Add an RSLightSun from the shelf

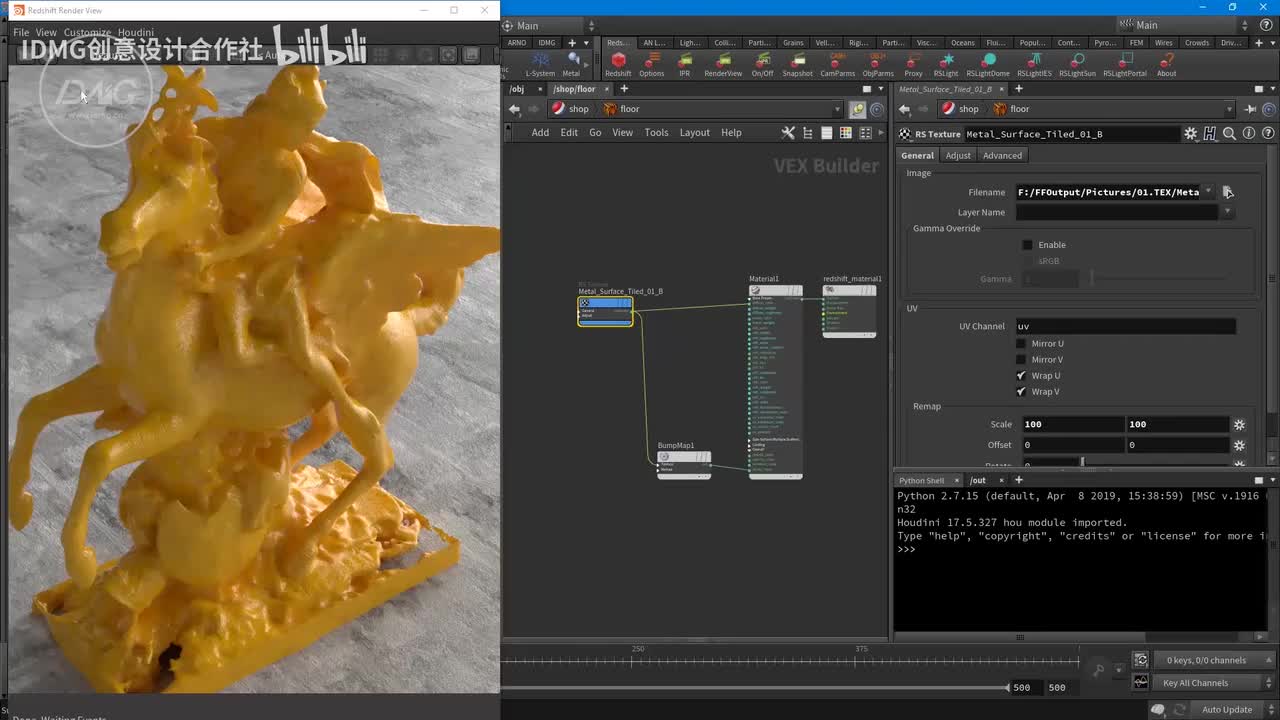coord(1077,65)
